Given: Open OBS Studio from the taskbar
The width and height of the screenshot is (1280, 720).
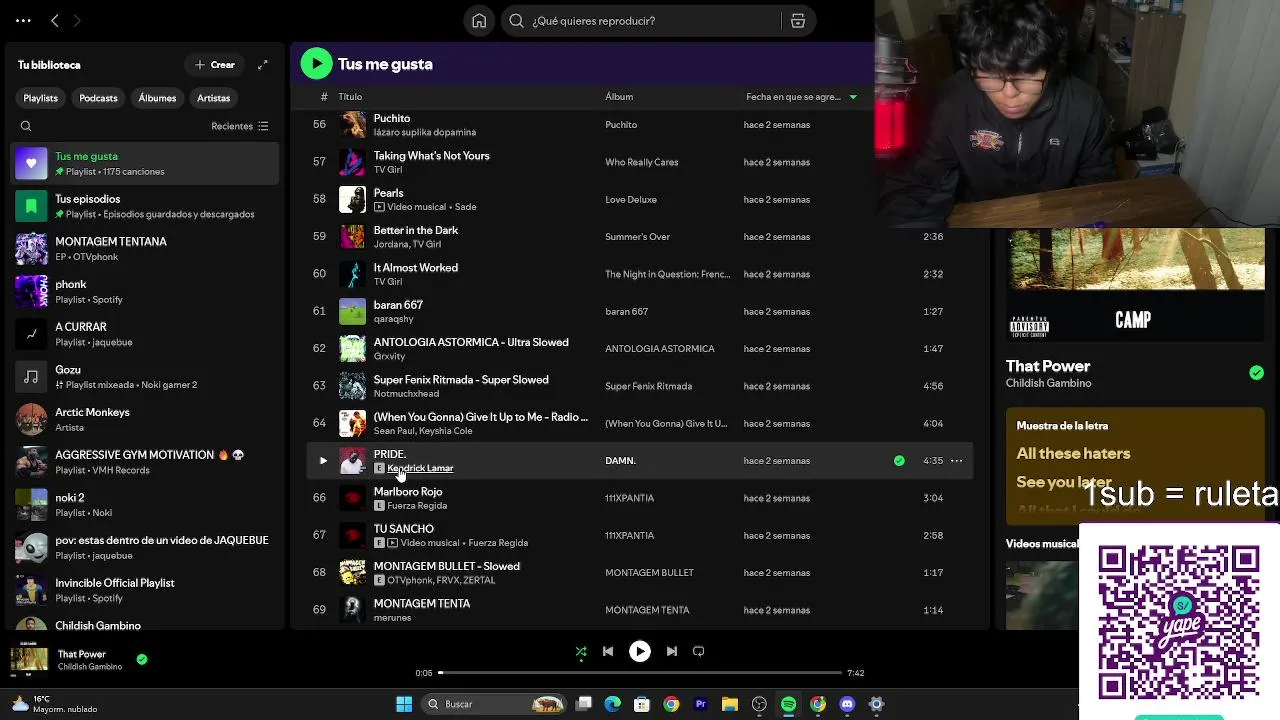Looking at the screenshot, I should pos(759,704).
